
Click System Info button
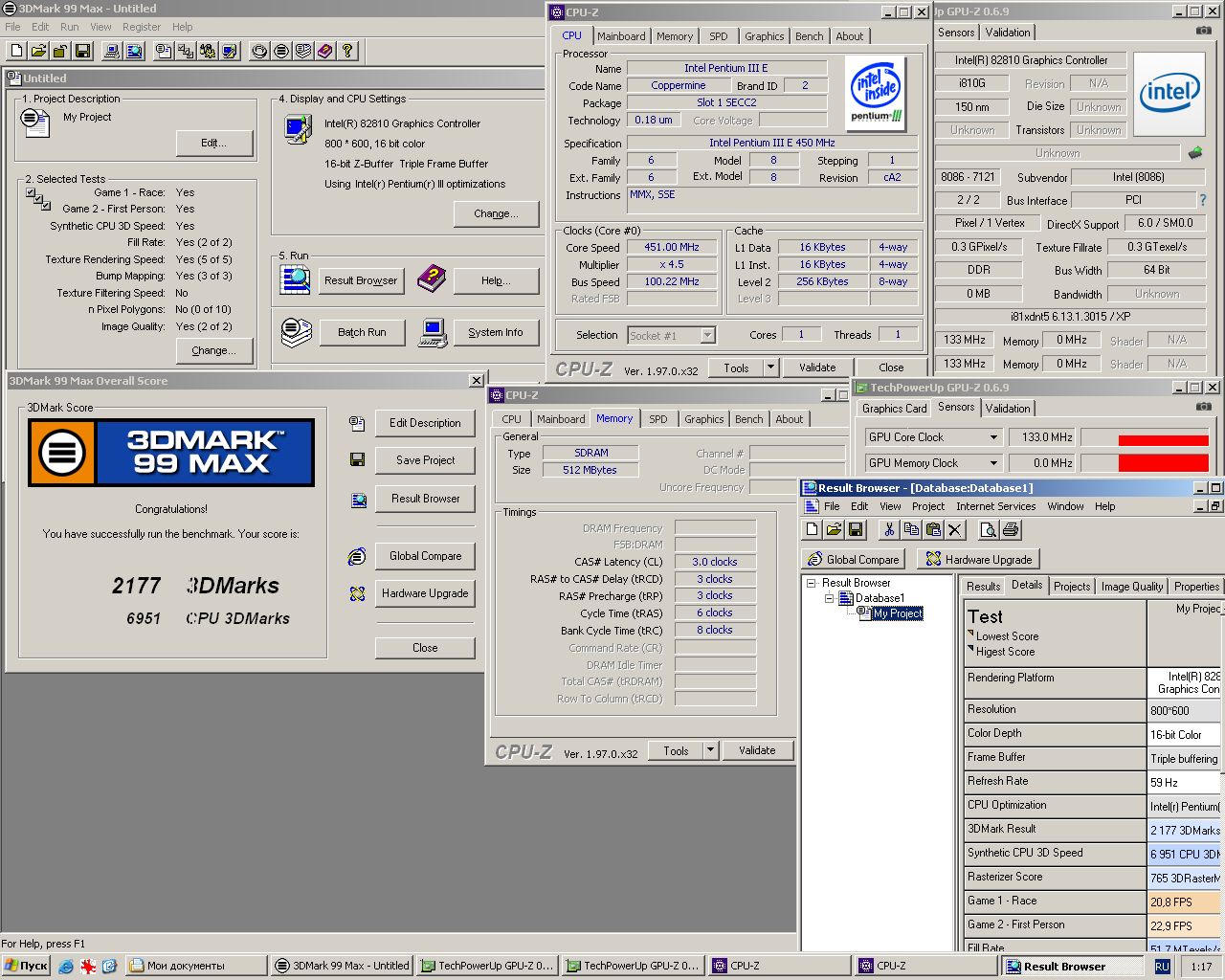point(495,333)
